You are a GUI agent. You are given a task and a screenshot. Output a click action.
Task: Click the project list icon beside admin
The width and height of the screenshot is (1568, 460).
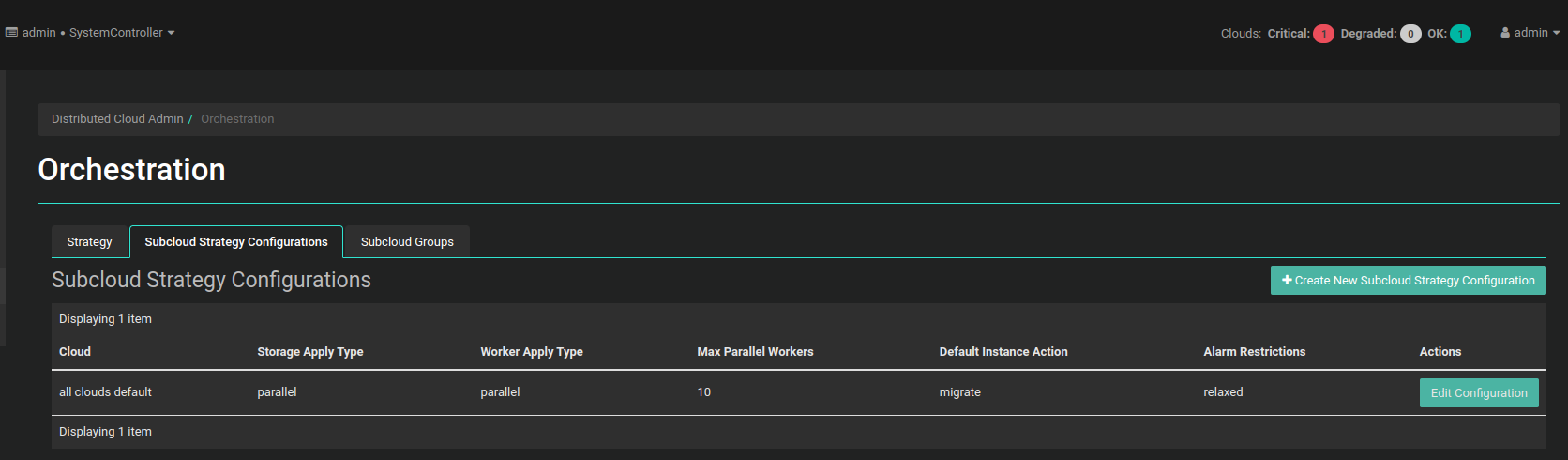click(11, 33)
